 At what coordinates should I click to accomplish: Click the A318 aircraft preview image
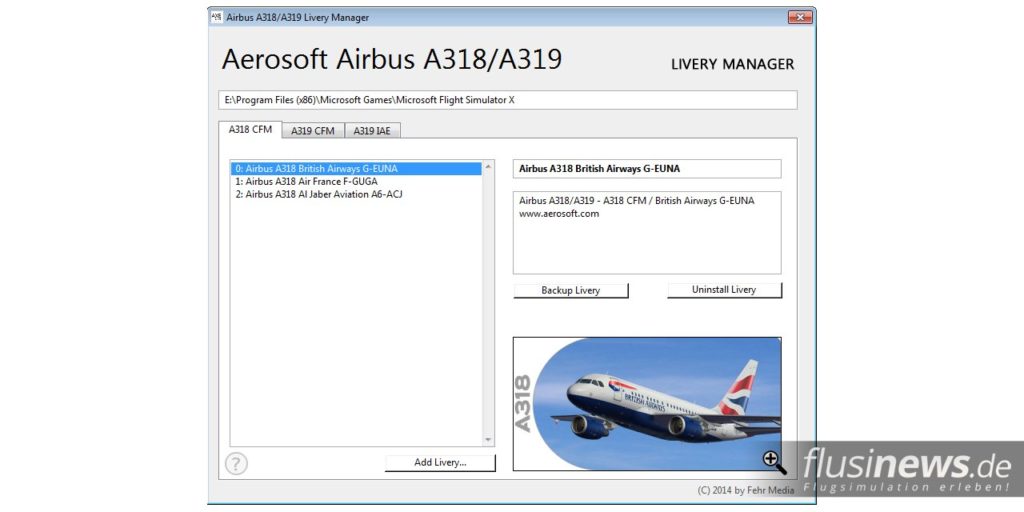pyautogui.click(x=647, y=404)
